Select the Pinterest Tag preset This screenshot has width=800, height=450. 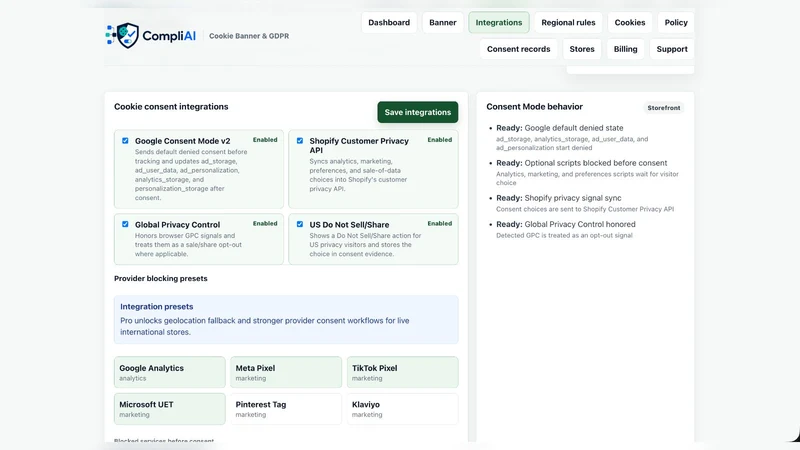(286, 409)
